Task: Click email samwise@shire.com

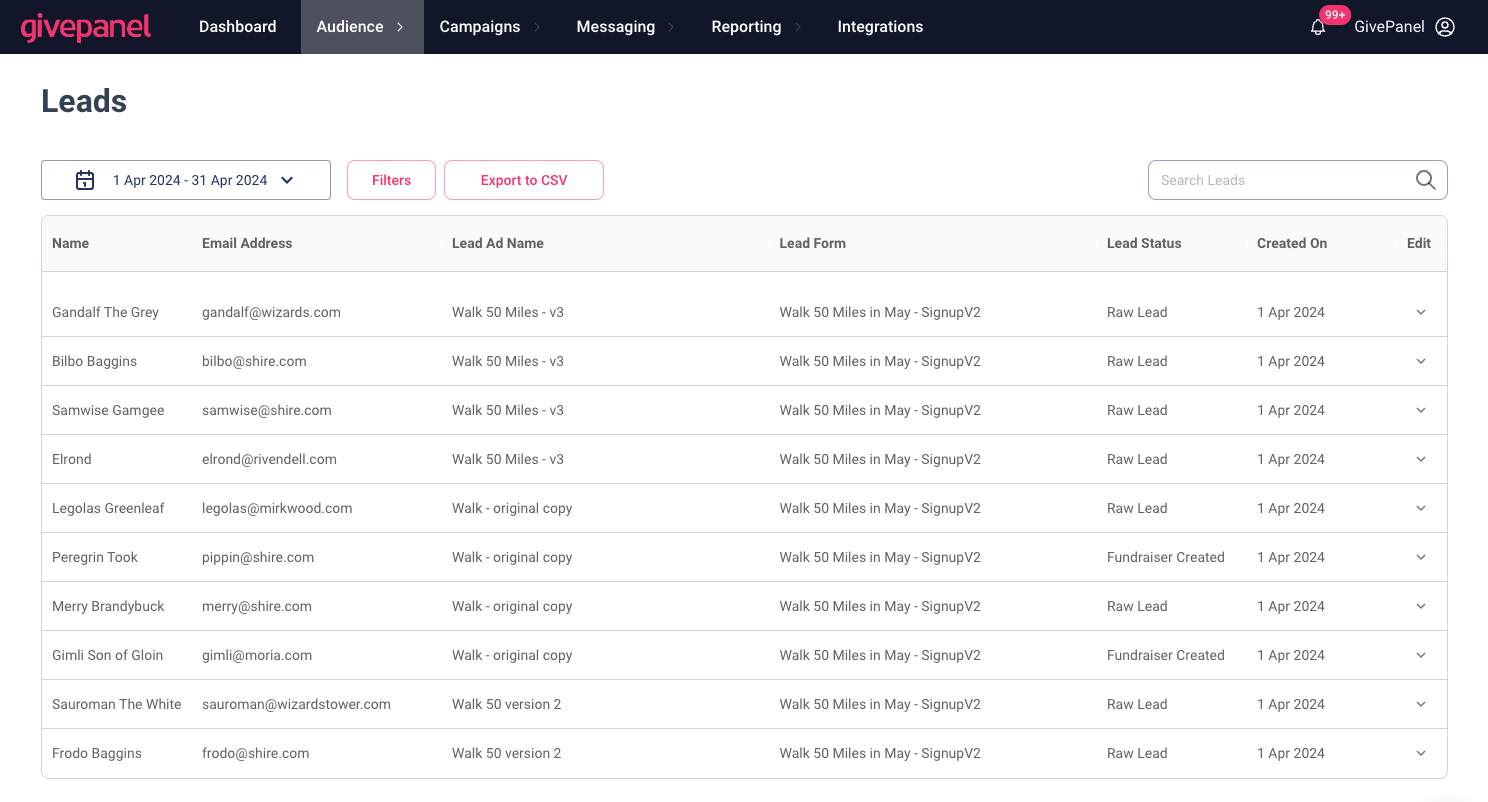Action: (x=266, y=410)
